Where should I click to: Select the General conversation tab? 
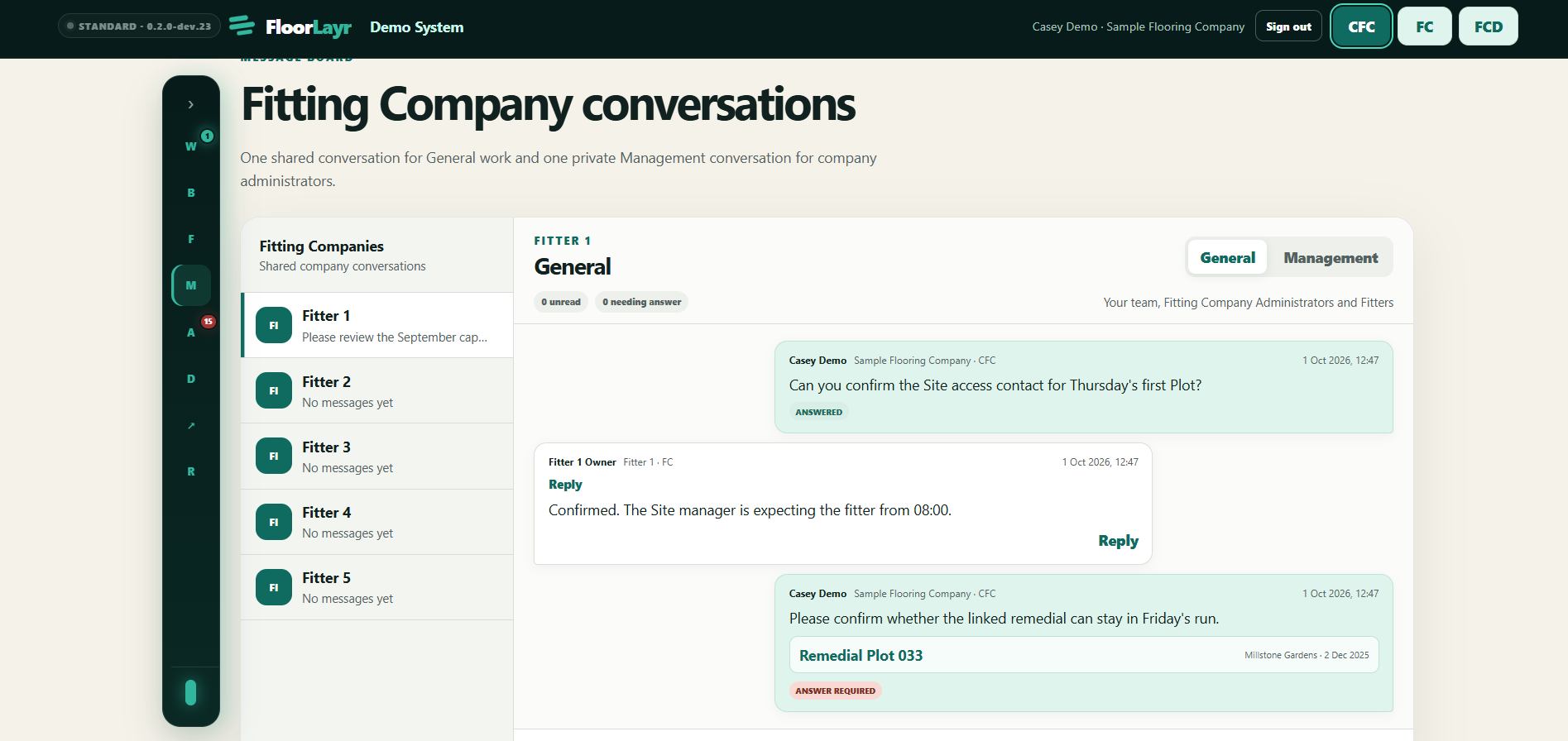pyautogui.click(x=1227, y=258)
